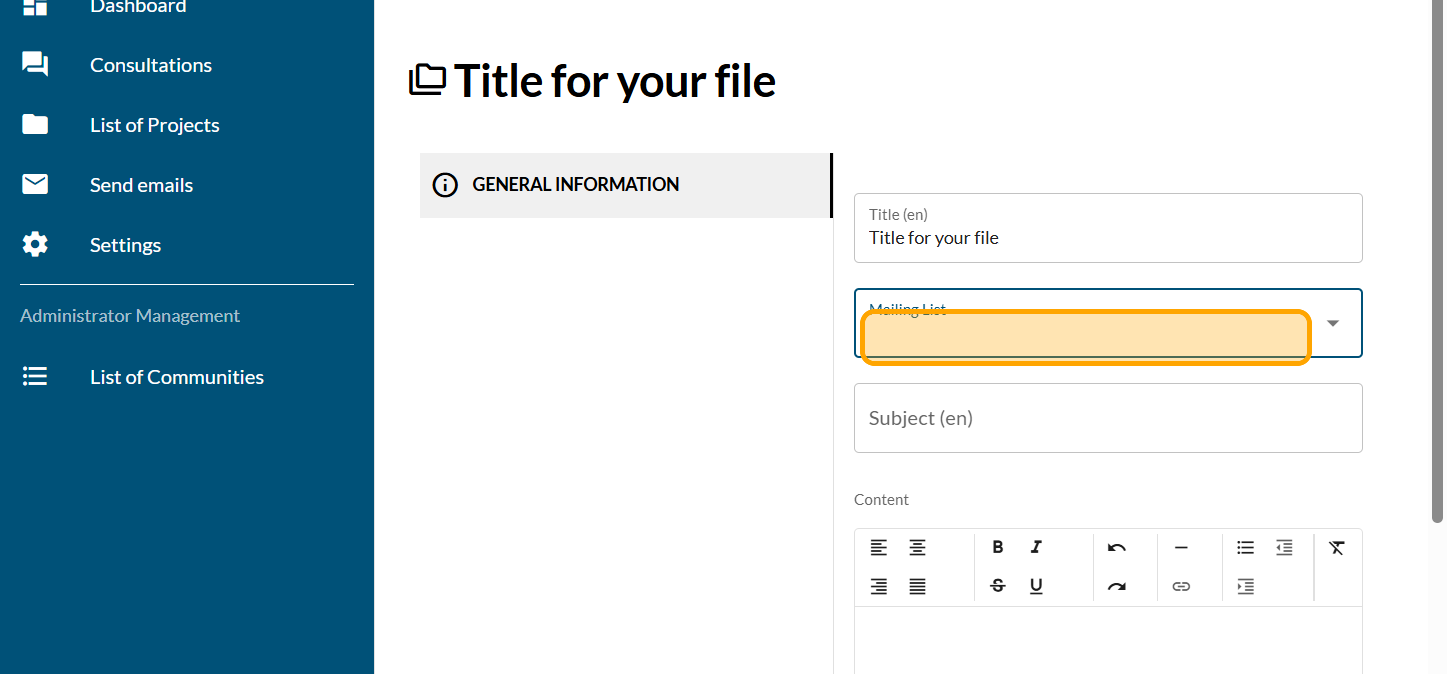Click the undo arrow icon
This screenshot has height=674, width=1447.
point(1117,547)
